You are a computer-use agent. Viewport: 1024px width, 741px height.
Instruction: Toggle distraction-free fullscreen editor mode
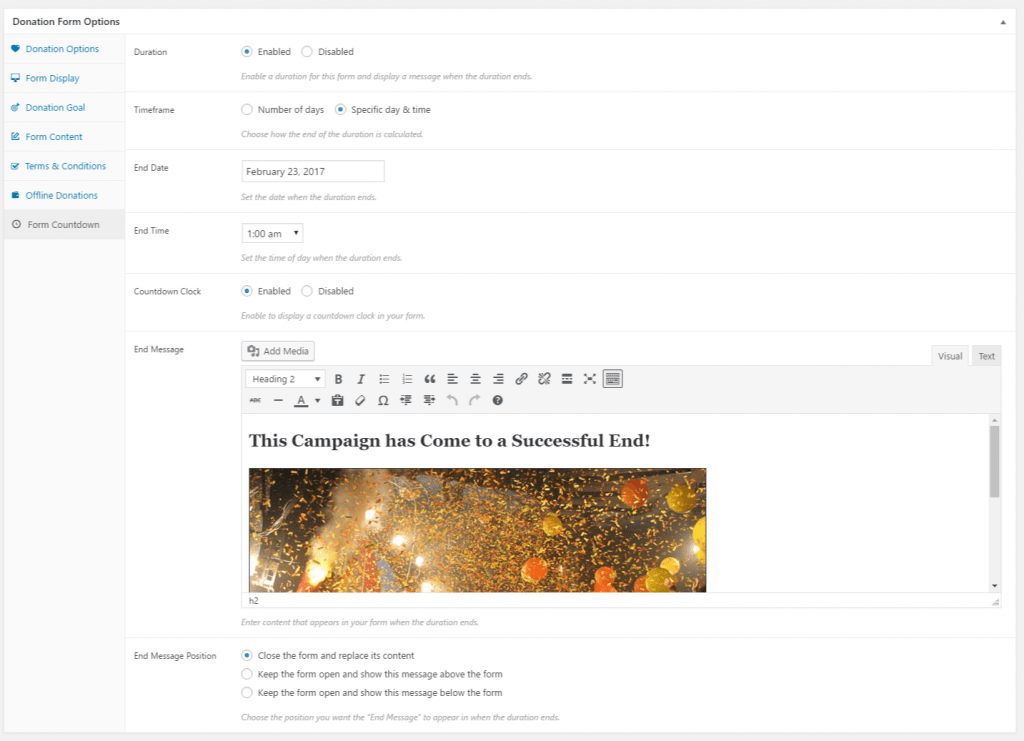[x=590, y=379]
